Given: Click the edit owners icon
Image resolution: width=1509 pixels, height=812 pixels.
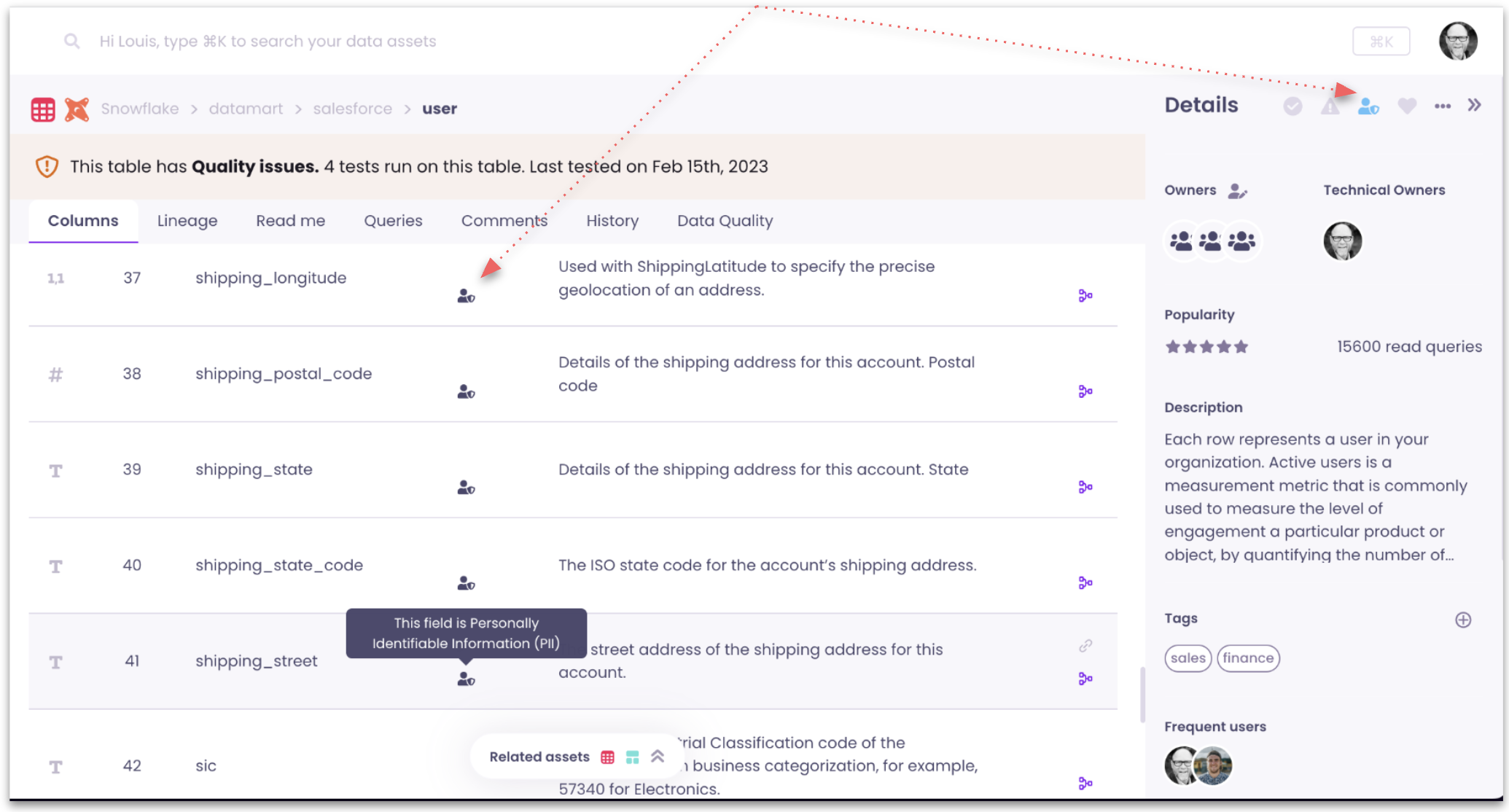Looking at the screenshot, I should [1237, 191].
